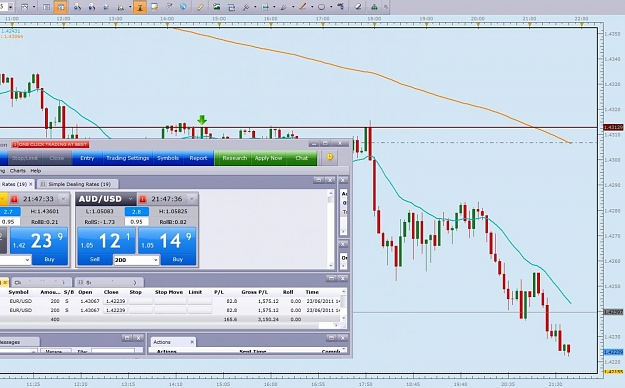Open the AUD/USD symbol dropdown
The width and height of the screenshot is (625, 388).
point(130,199)
